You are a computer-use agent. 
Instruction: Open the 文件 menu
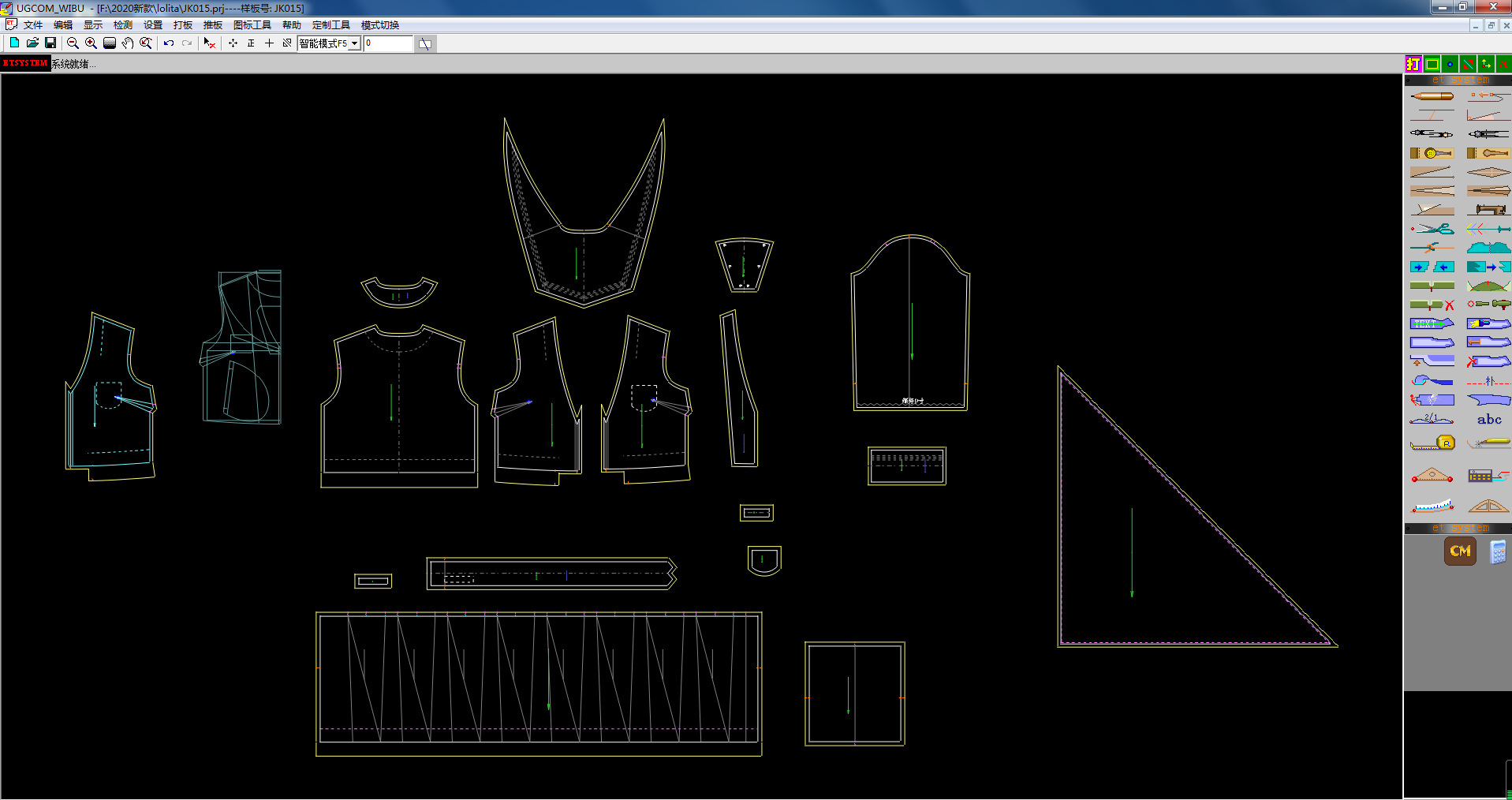(x=32, y=25)
